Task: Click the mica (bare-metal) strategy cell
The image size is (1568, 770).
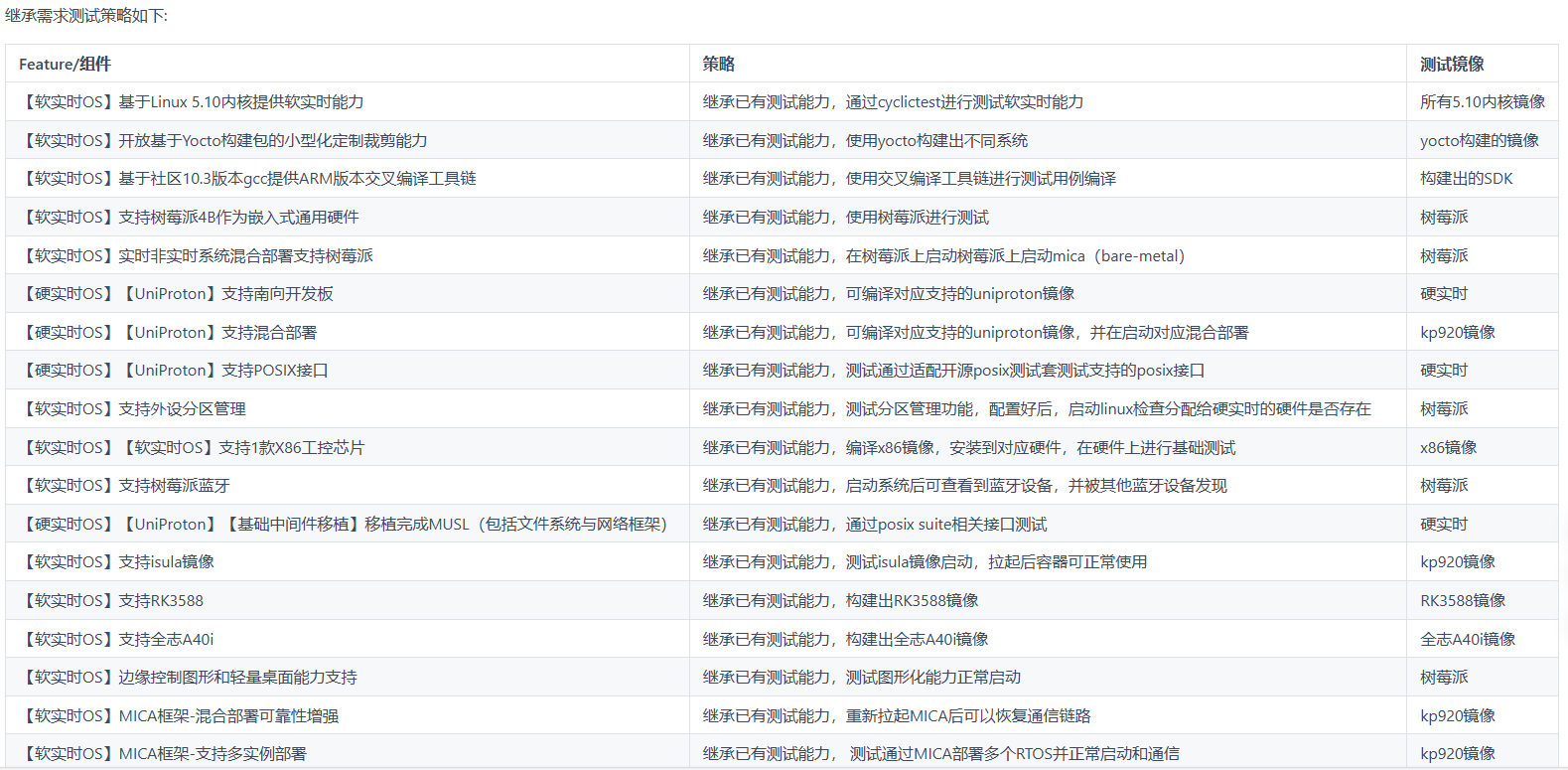Action: tap(943, 256)
